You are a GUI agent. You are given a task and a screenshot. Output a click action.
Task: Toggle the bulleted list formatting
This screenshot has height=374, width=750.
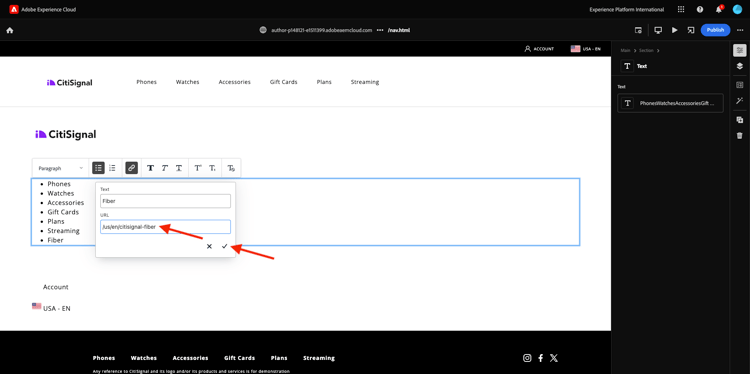pos(98,168)
